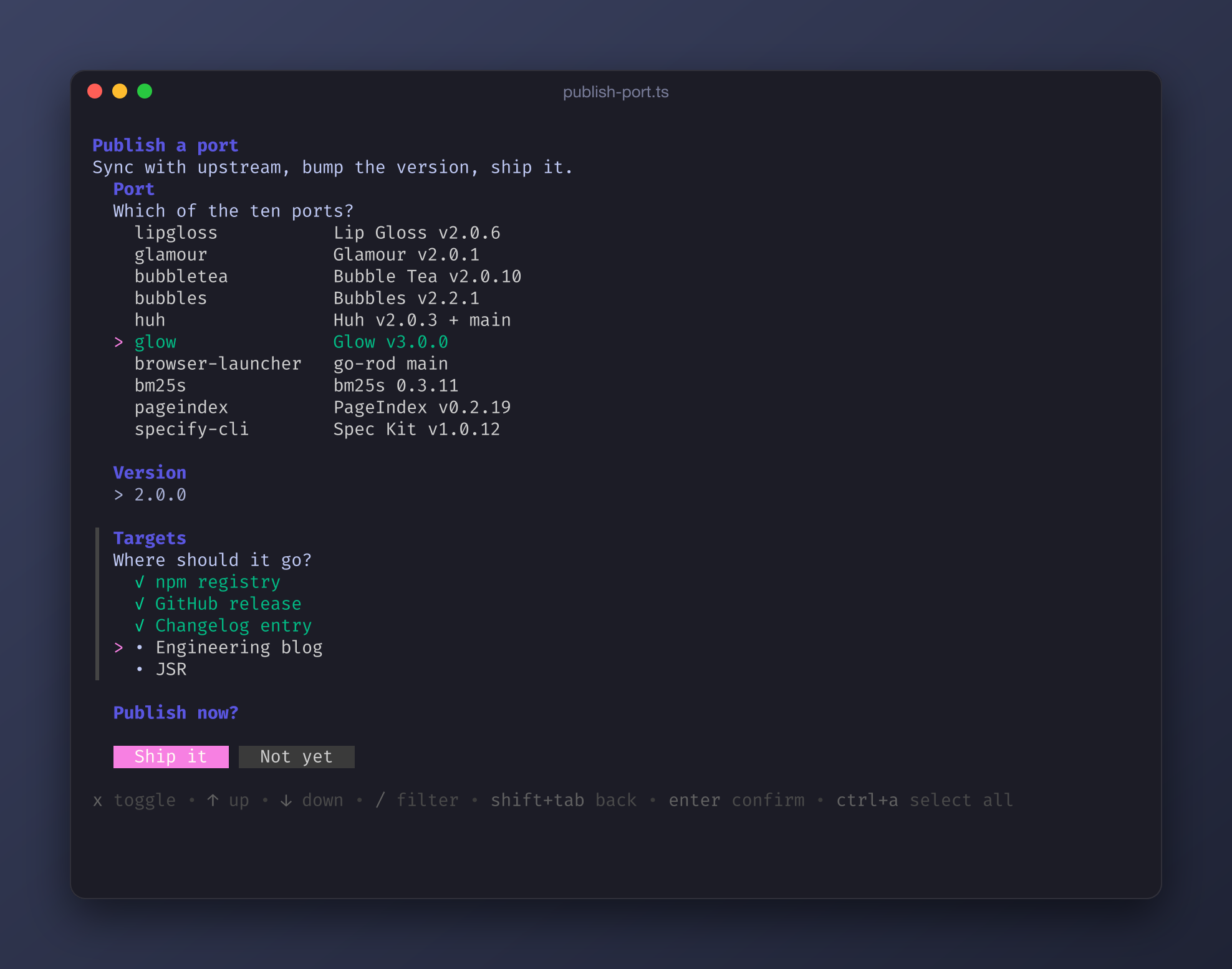Click the pink cursor beside Engineering blog

(118, 647)
